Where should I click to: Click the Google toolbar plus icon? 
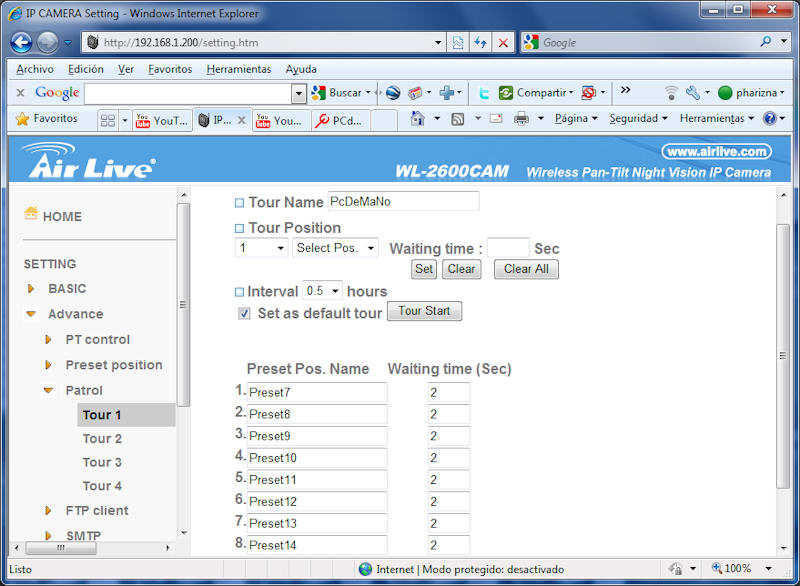(x=447, y=93)
